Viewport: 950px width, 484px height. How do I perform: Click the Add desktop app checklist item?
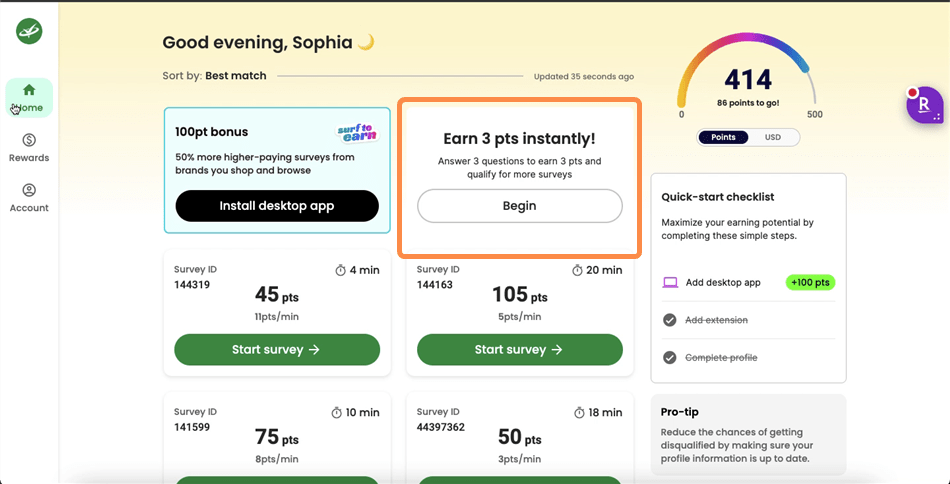(748, 282)
